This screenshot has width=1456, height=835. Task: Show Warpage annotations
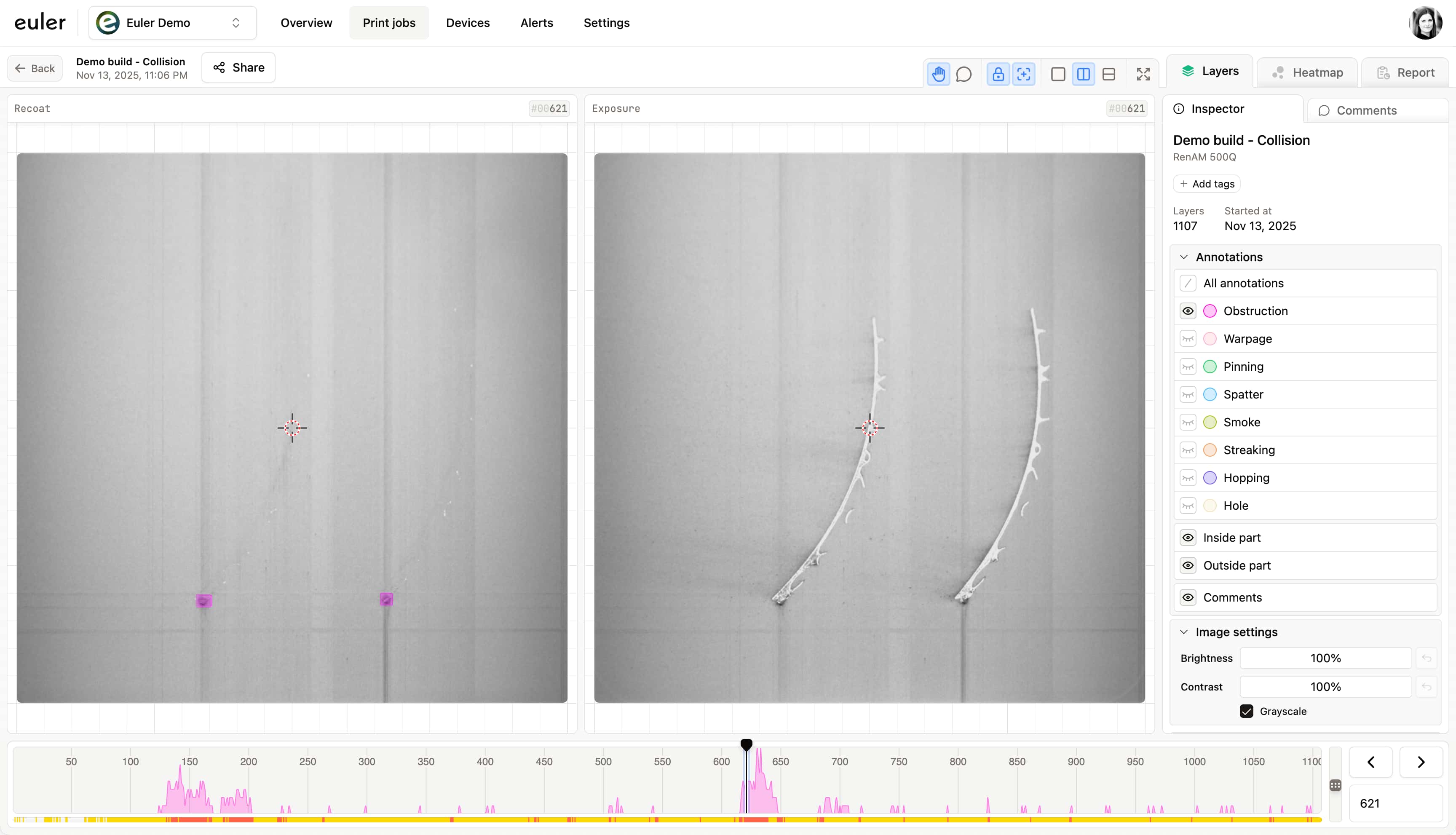(1188, 339)
